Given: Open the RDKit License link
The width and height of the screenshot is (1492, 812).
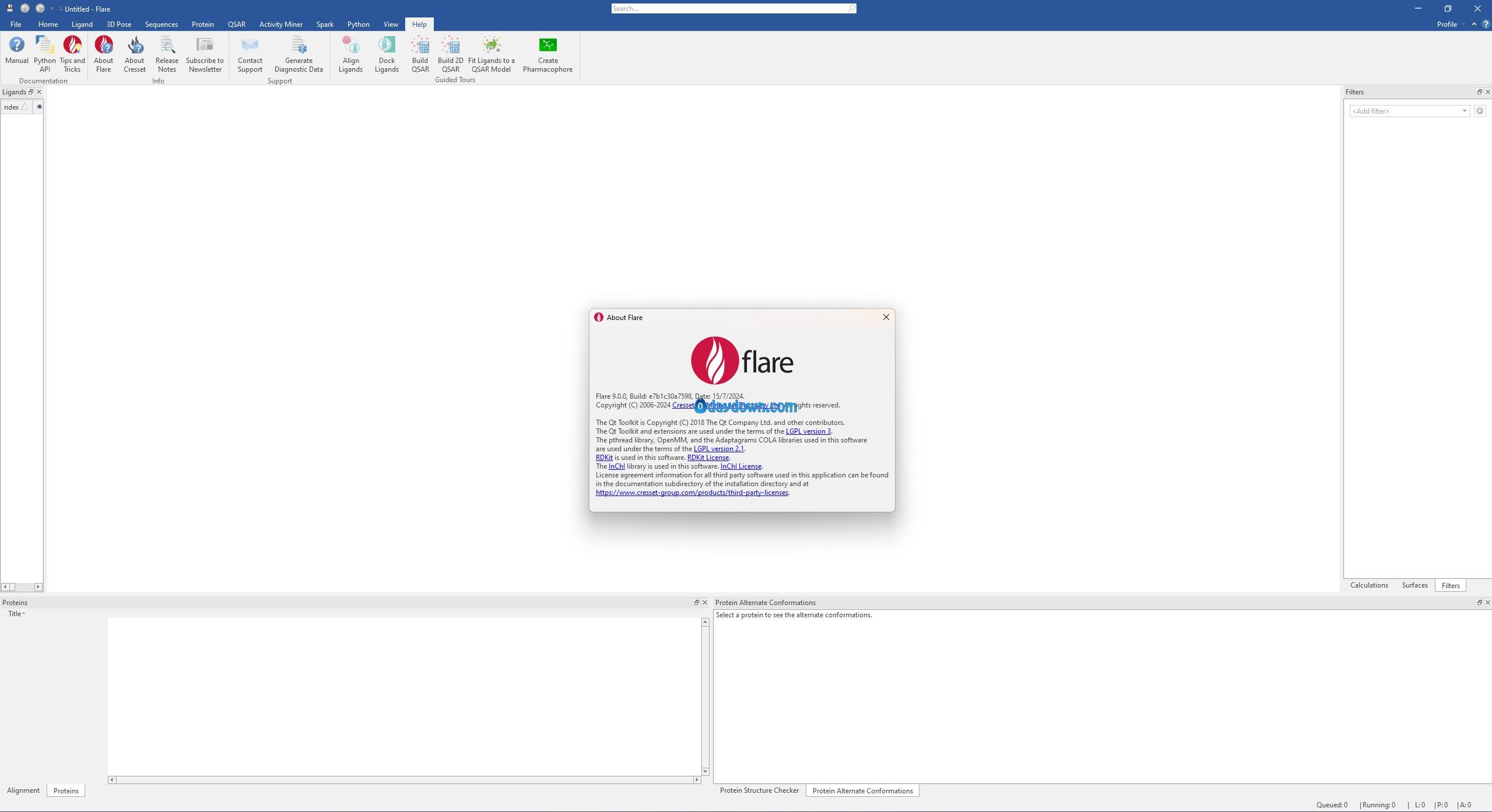Looking at the screenshot, I should [x=708, y=458].
